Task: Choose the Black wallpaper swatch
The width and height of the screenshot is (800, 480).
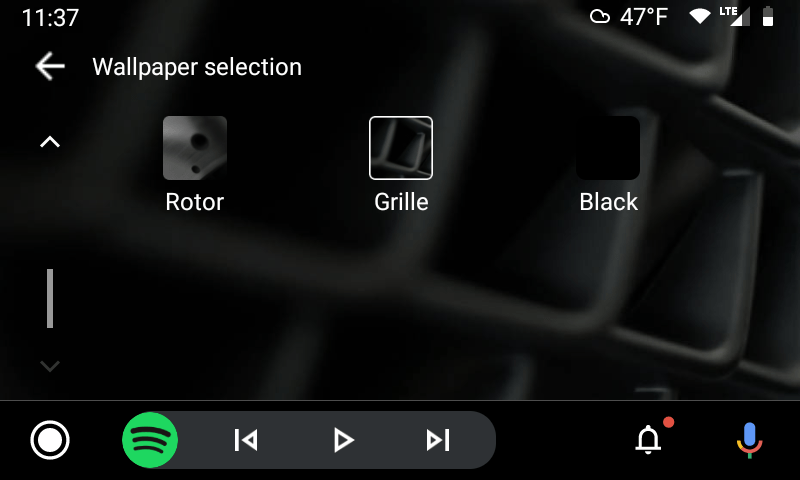Action: pyautogui.click(x=608, y=148)
